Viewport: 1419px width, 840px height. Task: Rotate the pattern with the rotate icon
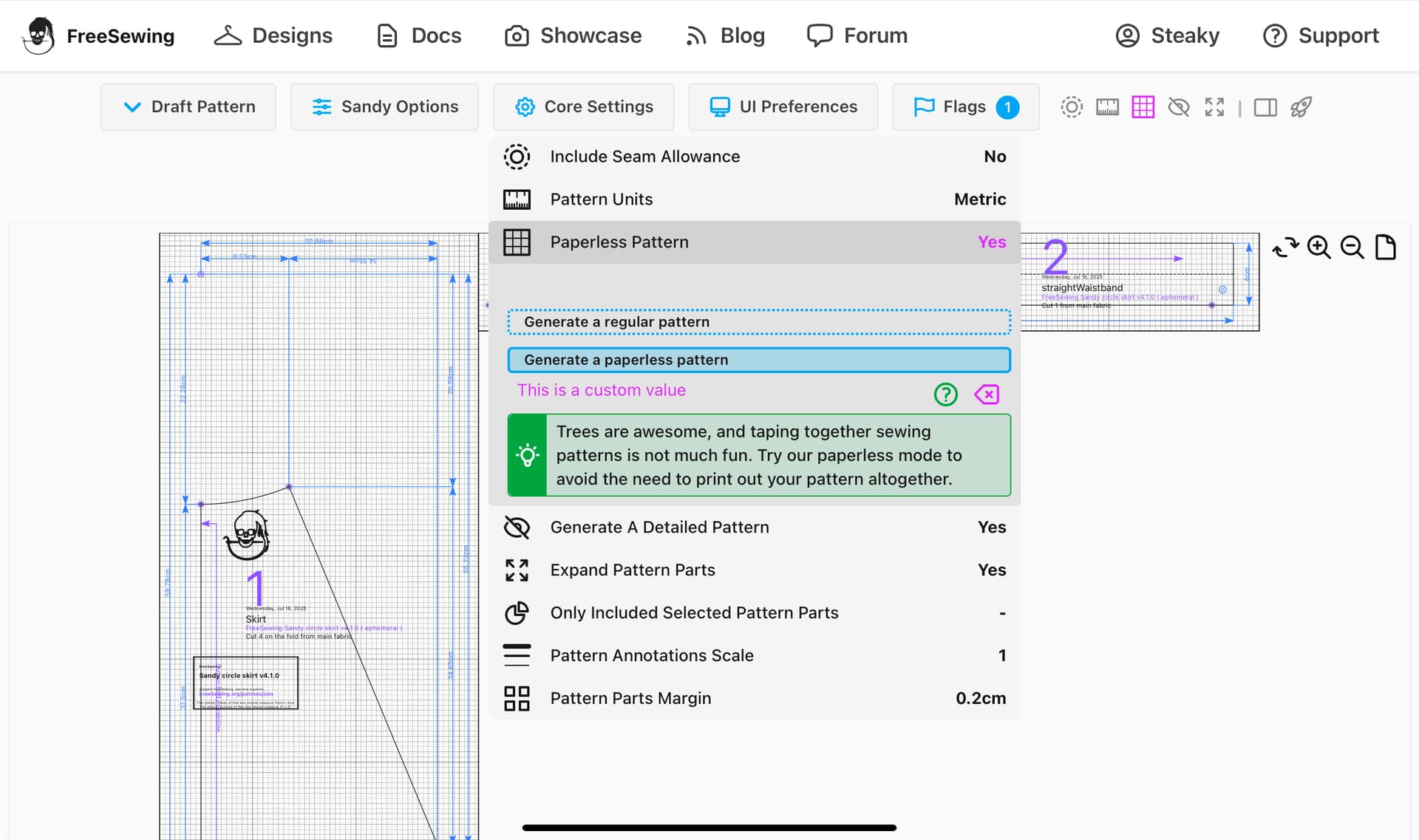coord(1285,247)
